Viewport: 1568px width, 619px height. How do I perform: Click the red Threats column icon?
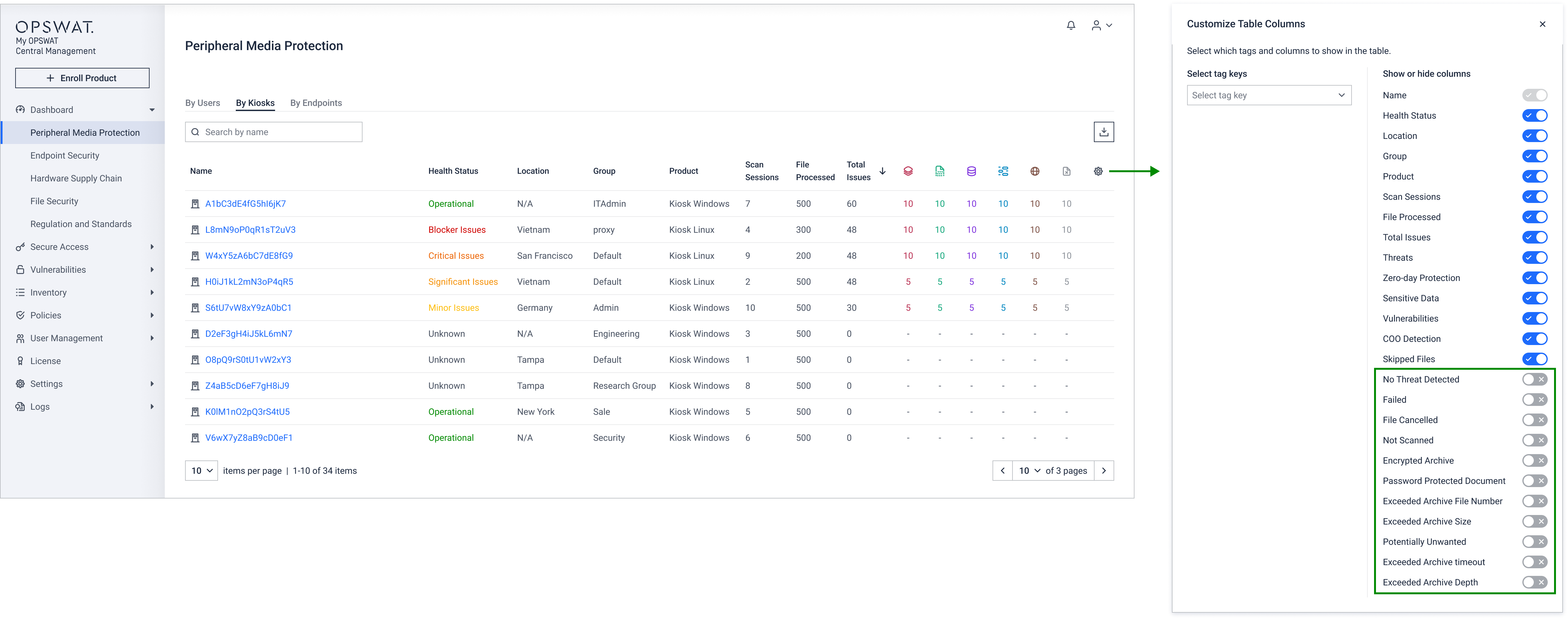[908, 171]
